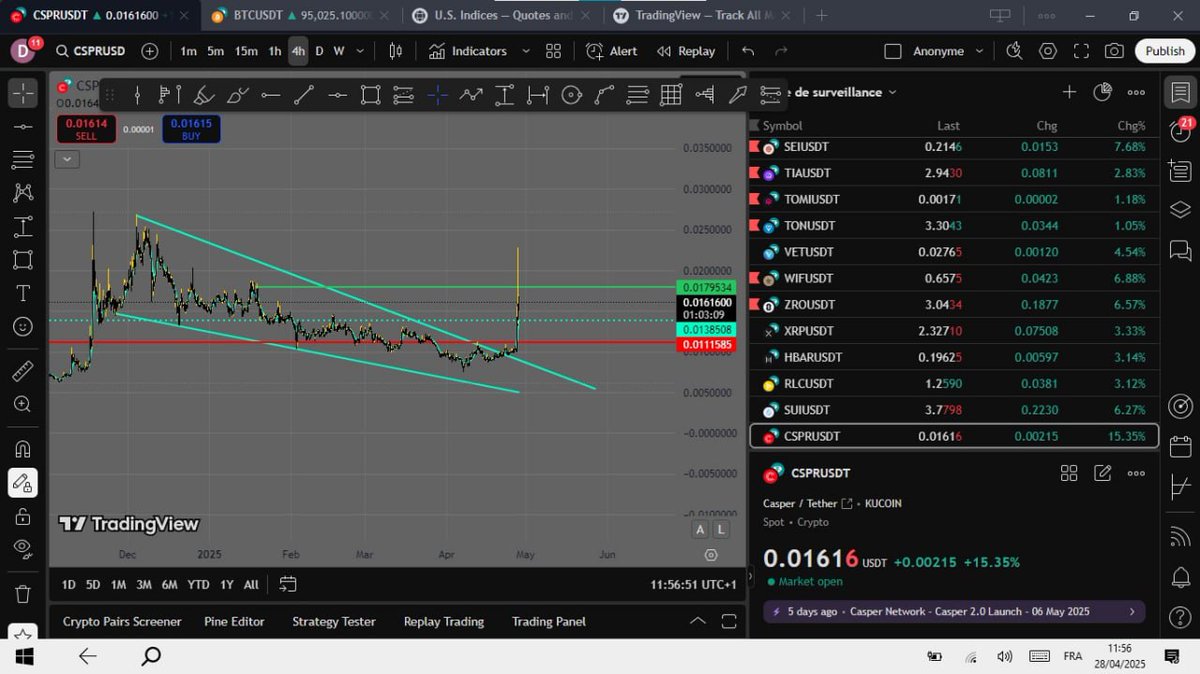The height and width of the screenshot is (674, 1200).
Task: Toggle stay in drawing mode pencil-lock
Action: tap(22, 482)
